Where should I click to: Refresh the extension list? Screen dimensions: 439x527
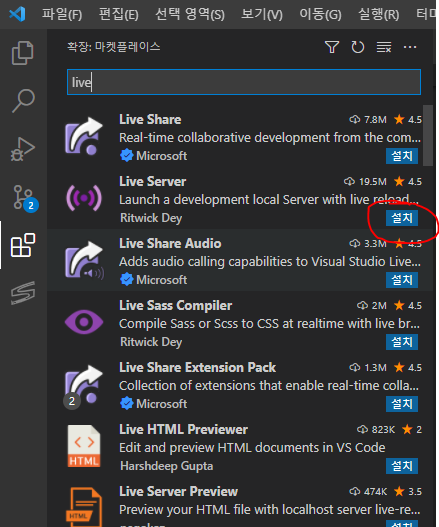pos(358,47)
